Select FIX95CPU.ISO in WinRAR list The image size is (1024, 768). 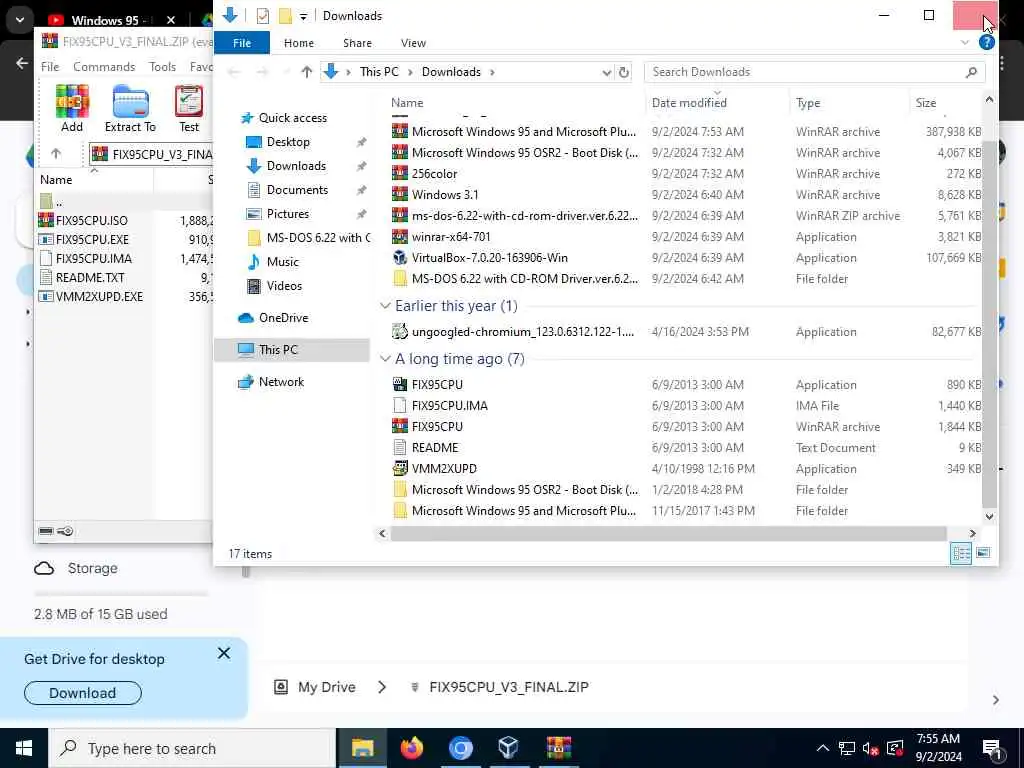tap(91, 221)
